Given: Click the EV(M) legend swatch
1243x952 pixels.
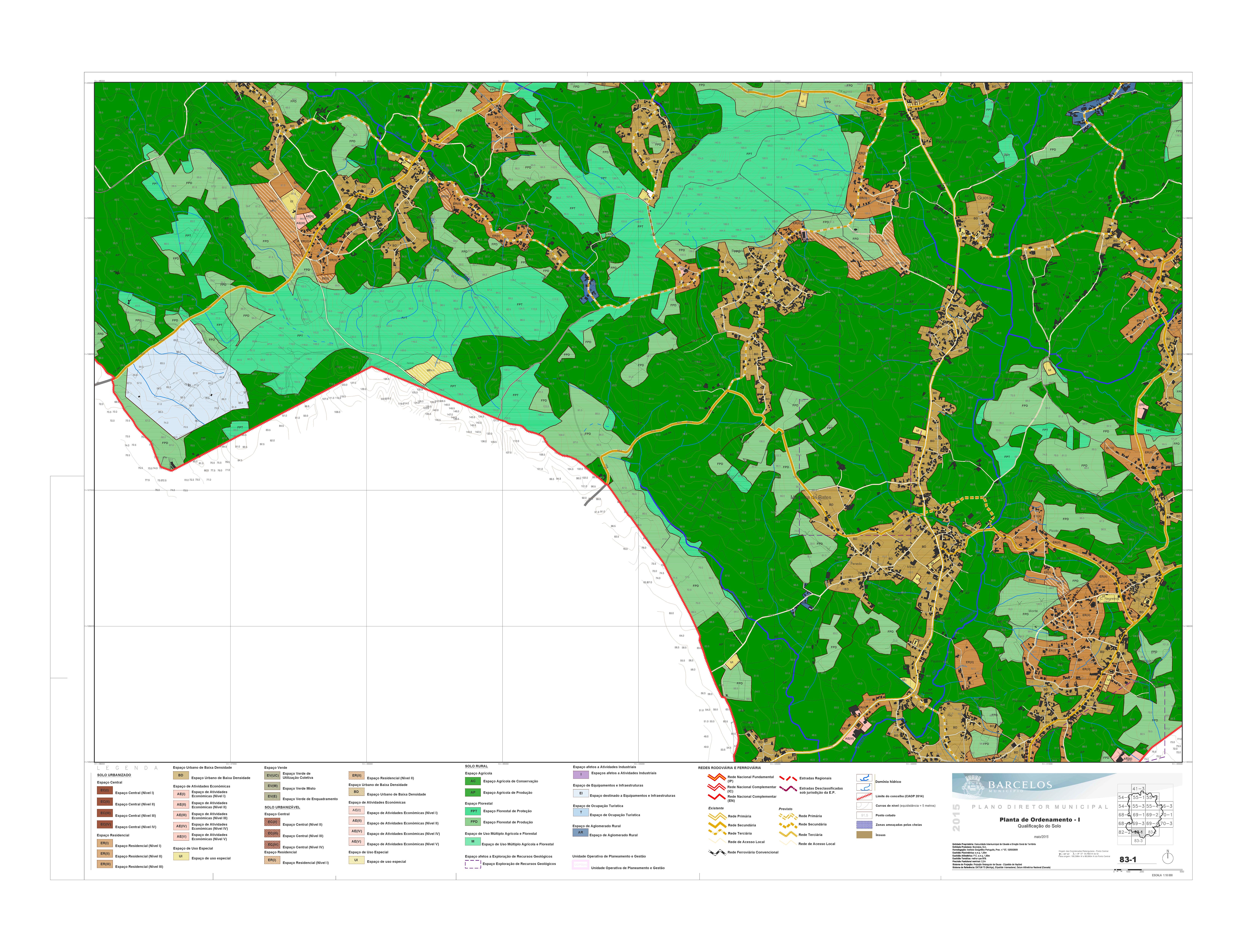Looking at the screenshot, I should (x=273, y=786).
